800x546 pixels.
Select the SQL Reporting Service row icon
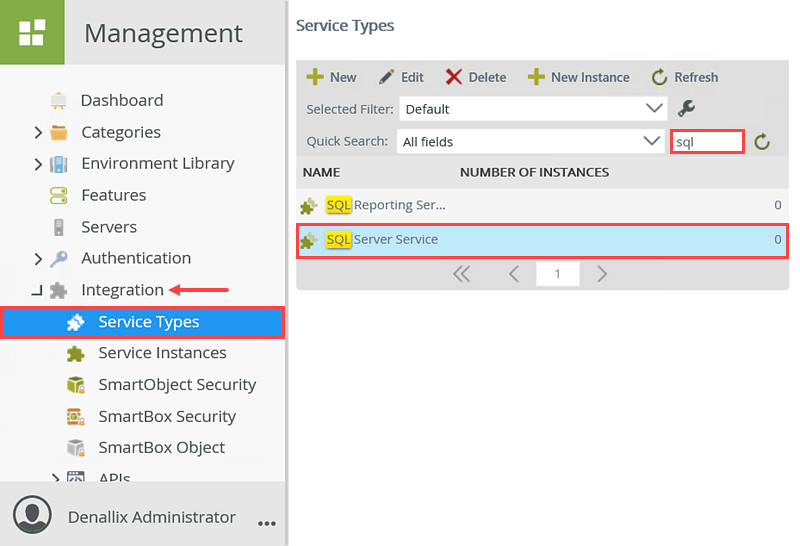(x=309, y=206)
